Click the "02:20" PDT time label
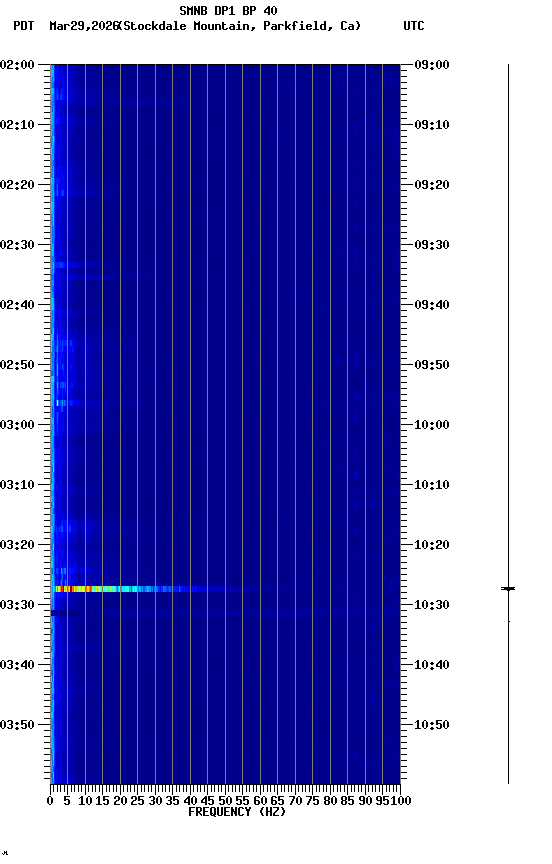 (17, 185)
